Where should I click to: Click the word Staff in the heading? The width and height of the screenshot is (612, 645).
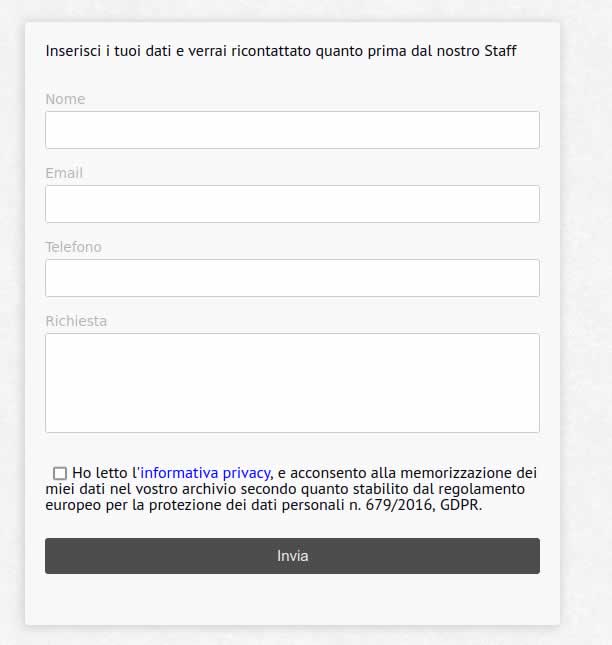(x=501, y=51)
